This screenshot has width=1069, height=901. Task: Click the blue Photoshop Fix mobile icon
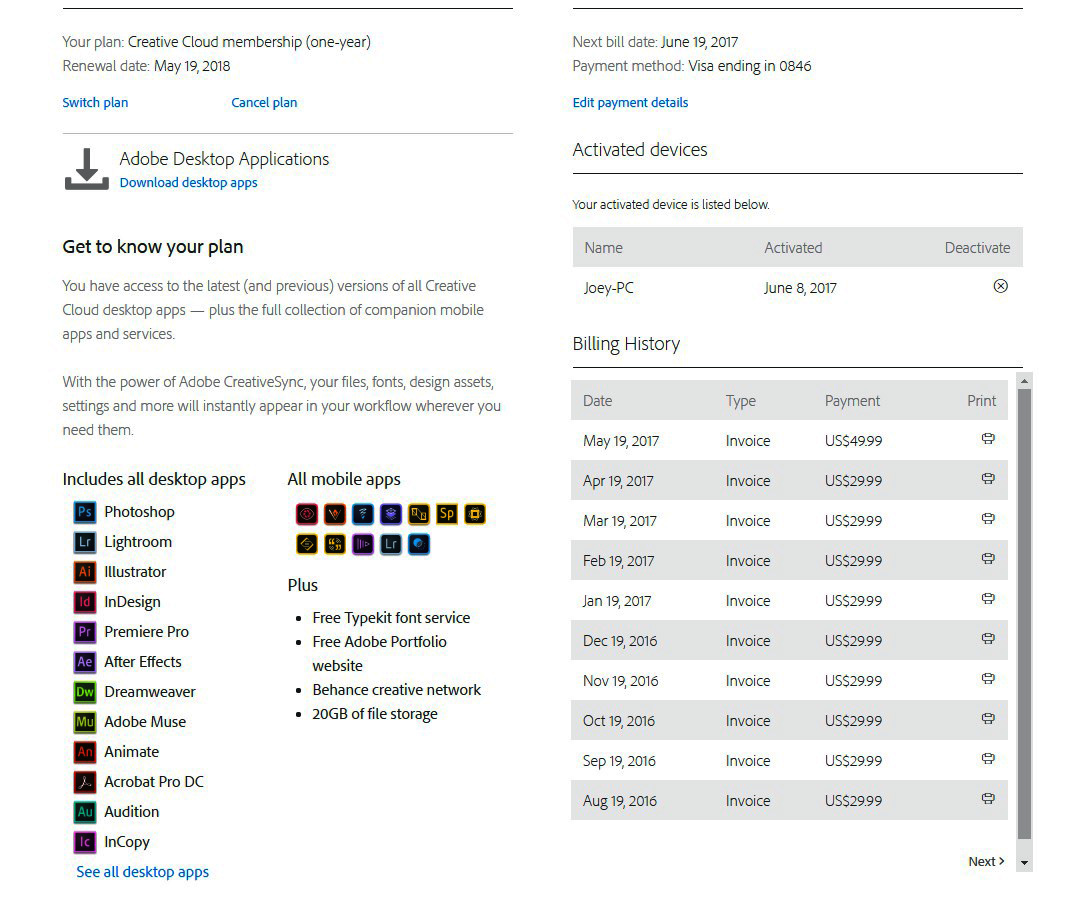pyautogui.click(x=419, y=544)
